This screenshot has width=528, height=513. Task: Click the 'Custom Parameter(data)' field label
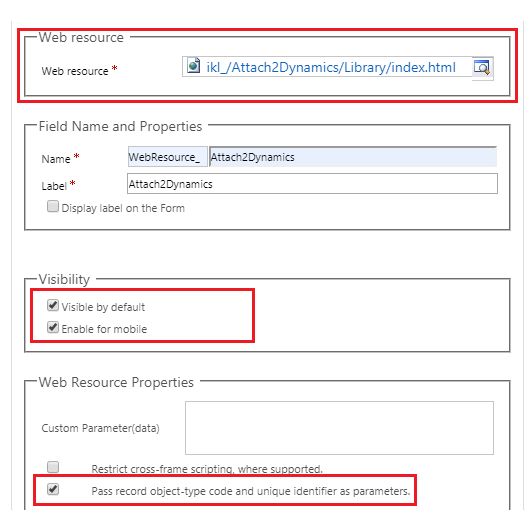[x=100, y=428]
